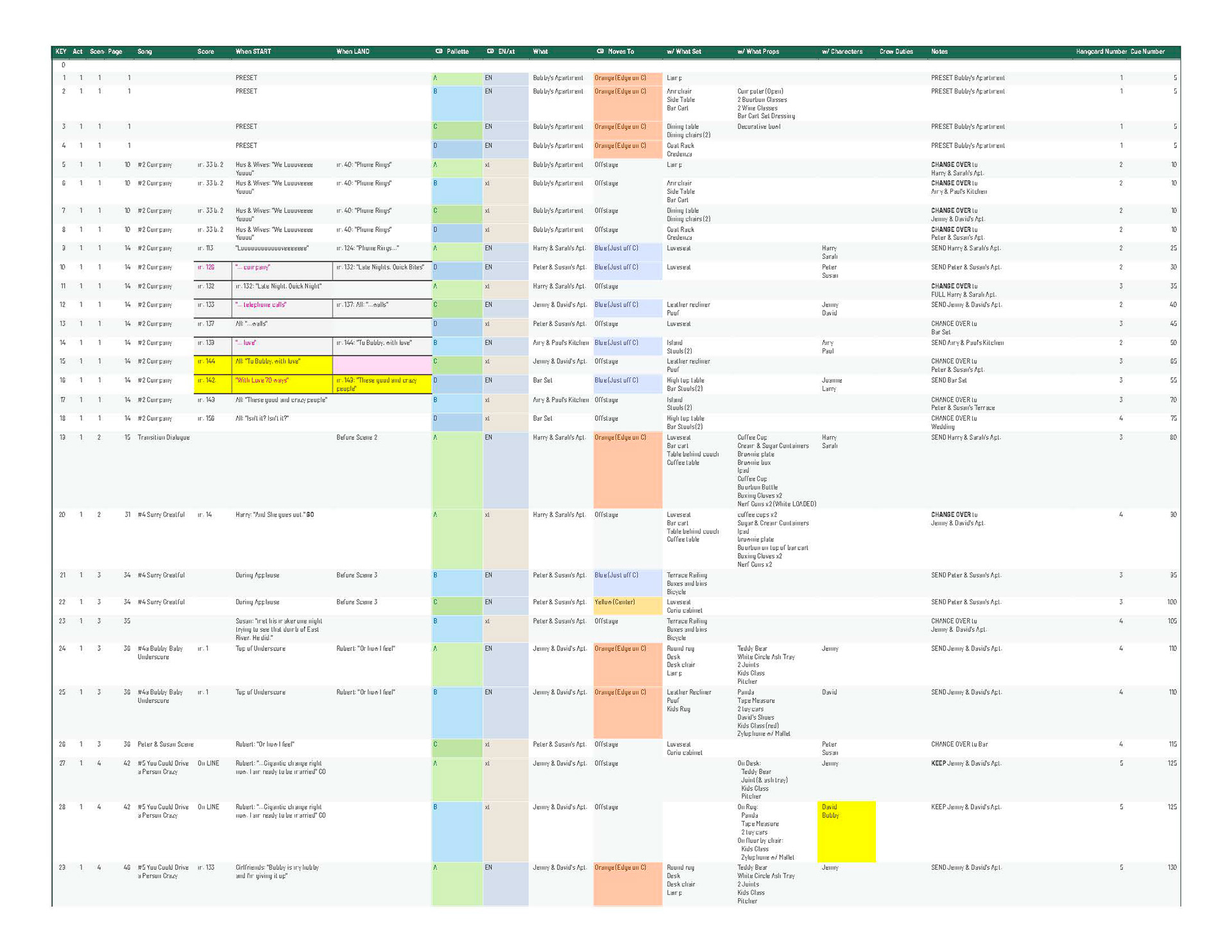Viewport: 1232px width, 952px height.
Task: Click the dropdown icon beside EN/xt header
Action: point(490,51)
